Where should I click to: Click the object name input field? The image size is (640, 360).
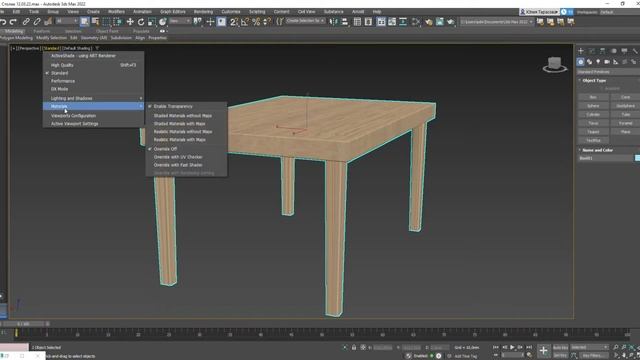pyautogui.click(x=606, y=158)
